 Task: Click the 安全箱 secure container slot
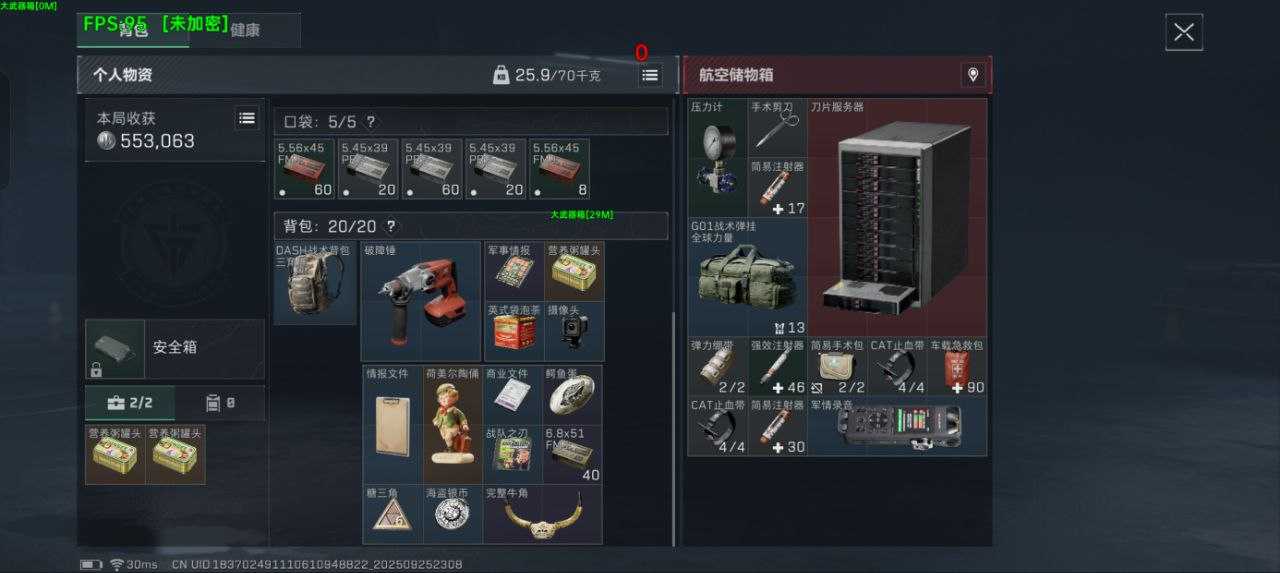click(175, 348)
